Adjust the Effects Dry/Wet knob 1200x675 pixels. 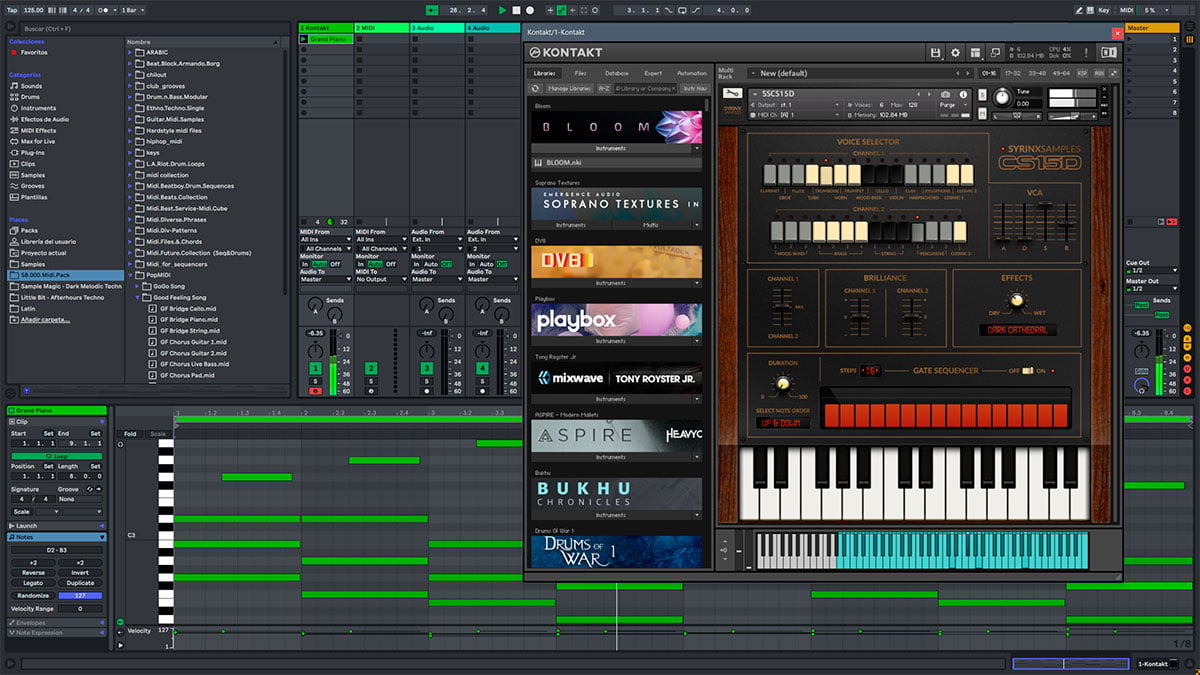[x=1016, y=300]
